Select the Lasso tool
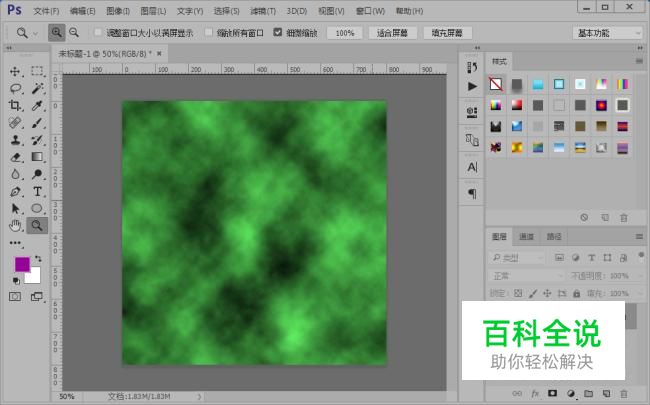650x405 pixels. click(15, 88)
